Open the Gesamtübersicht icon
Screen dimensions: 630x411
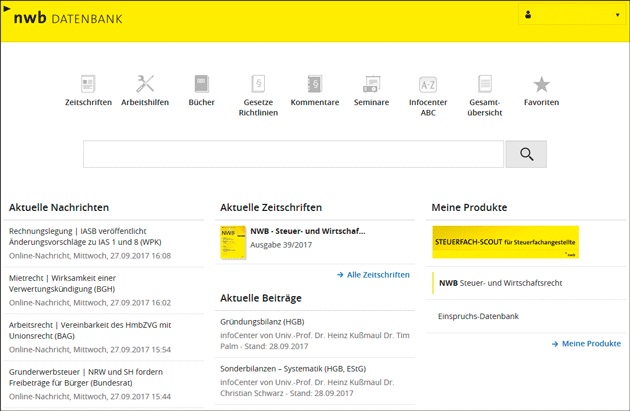click(484, 85)
